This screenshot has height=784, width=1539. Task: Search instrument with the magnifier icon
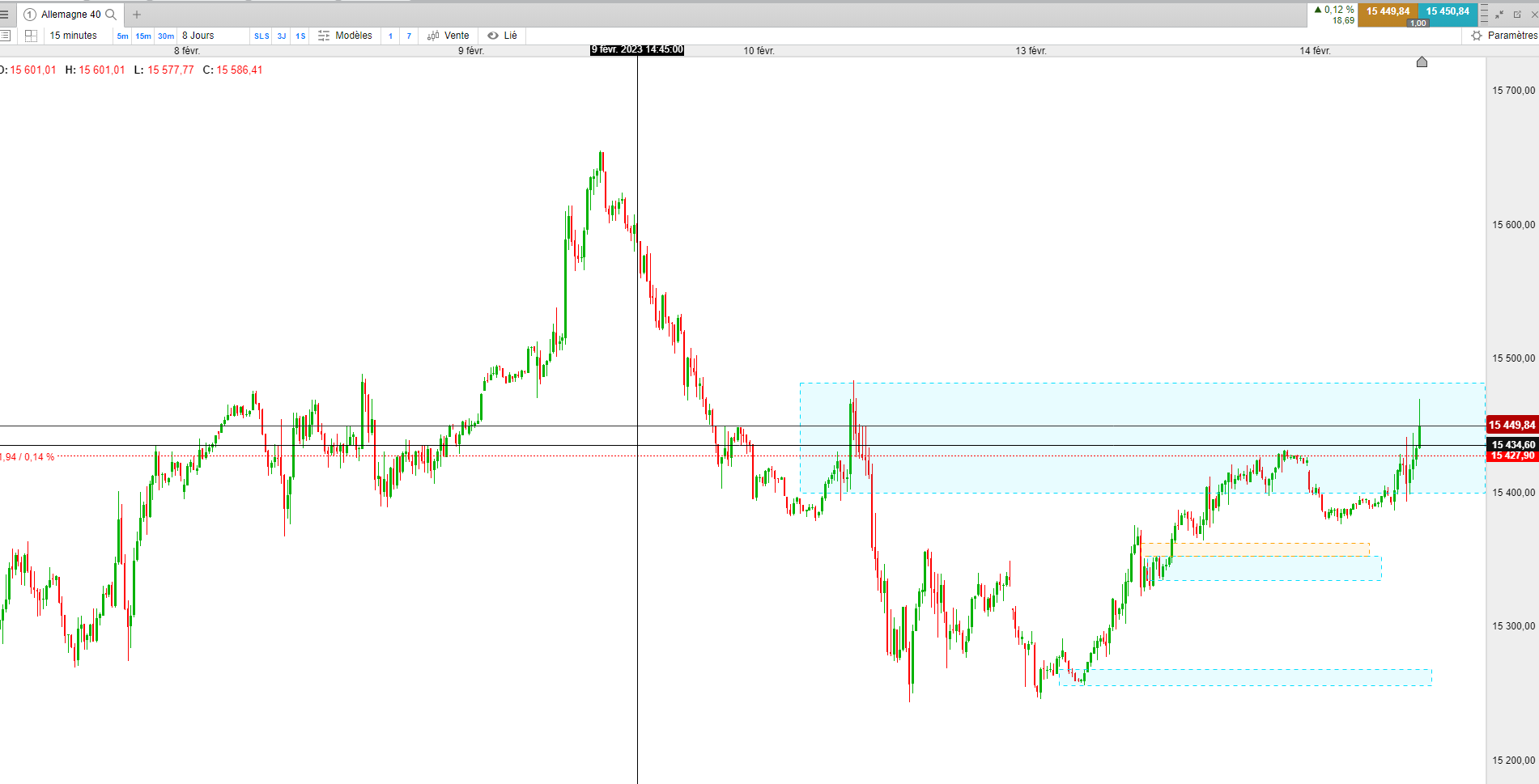[x=112, y=15]
